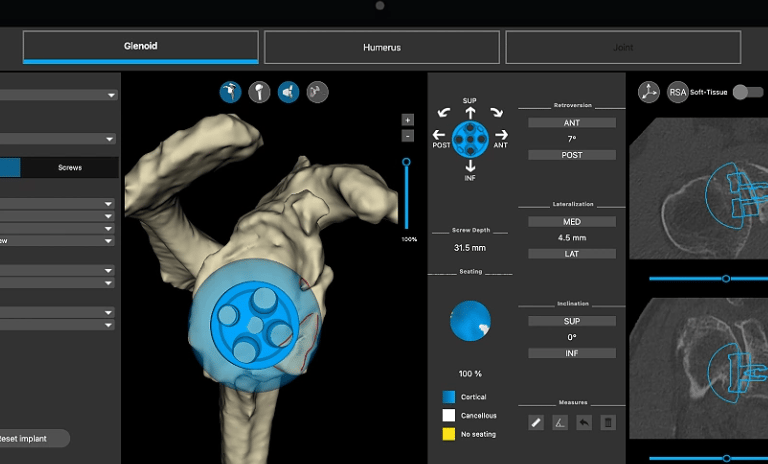Switch to the Glenoid tab
This screenshot has height=464, width=768.
click(141, 47)
